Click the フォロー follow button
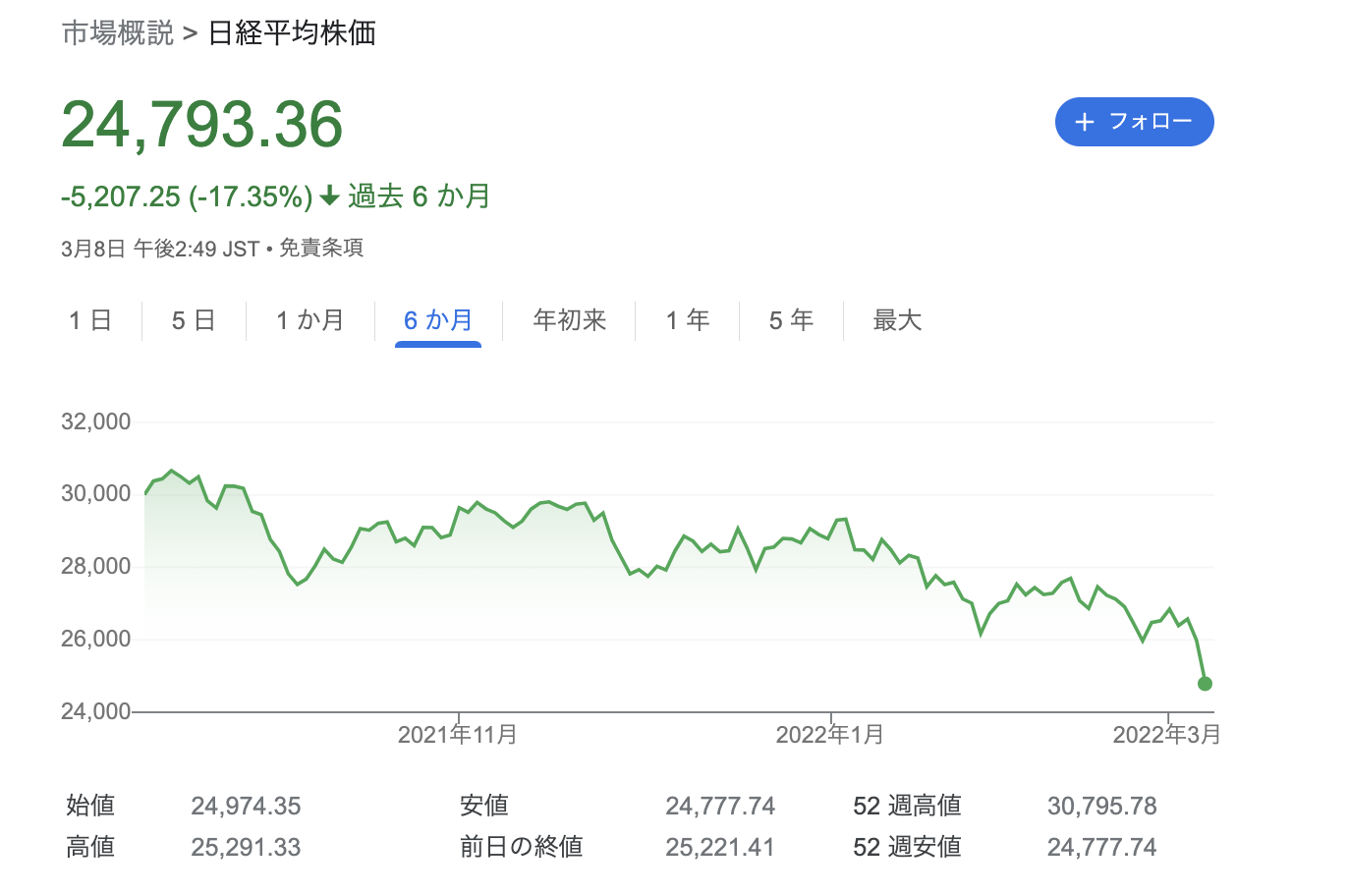 point(1134,122)
